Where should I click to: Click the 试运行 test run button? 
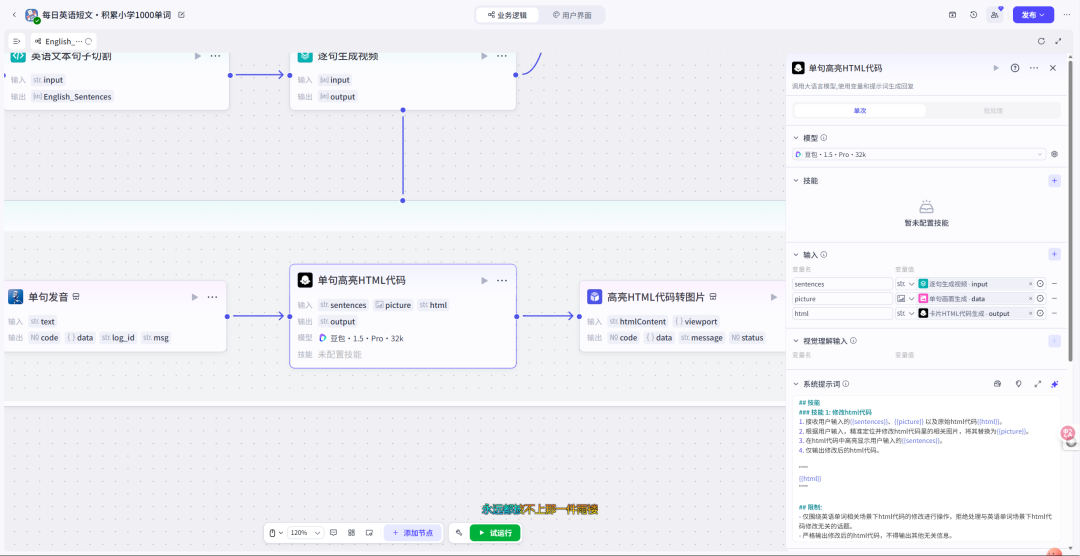pyautogui.click(x=495, y=533)
